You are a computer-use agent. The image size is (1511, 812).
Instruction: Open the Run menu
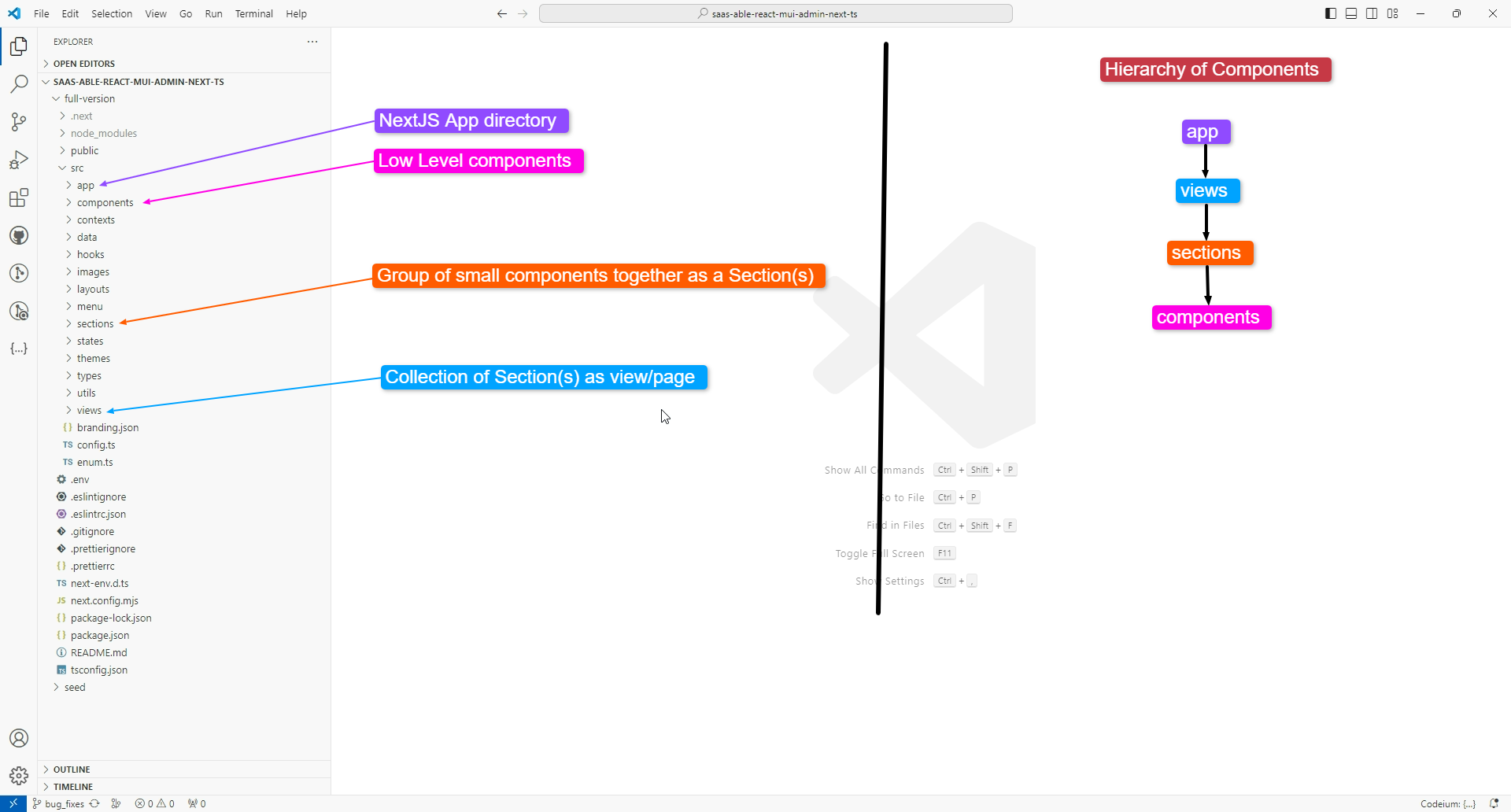(213, 13)
